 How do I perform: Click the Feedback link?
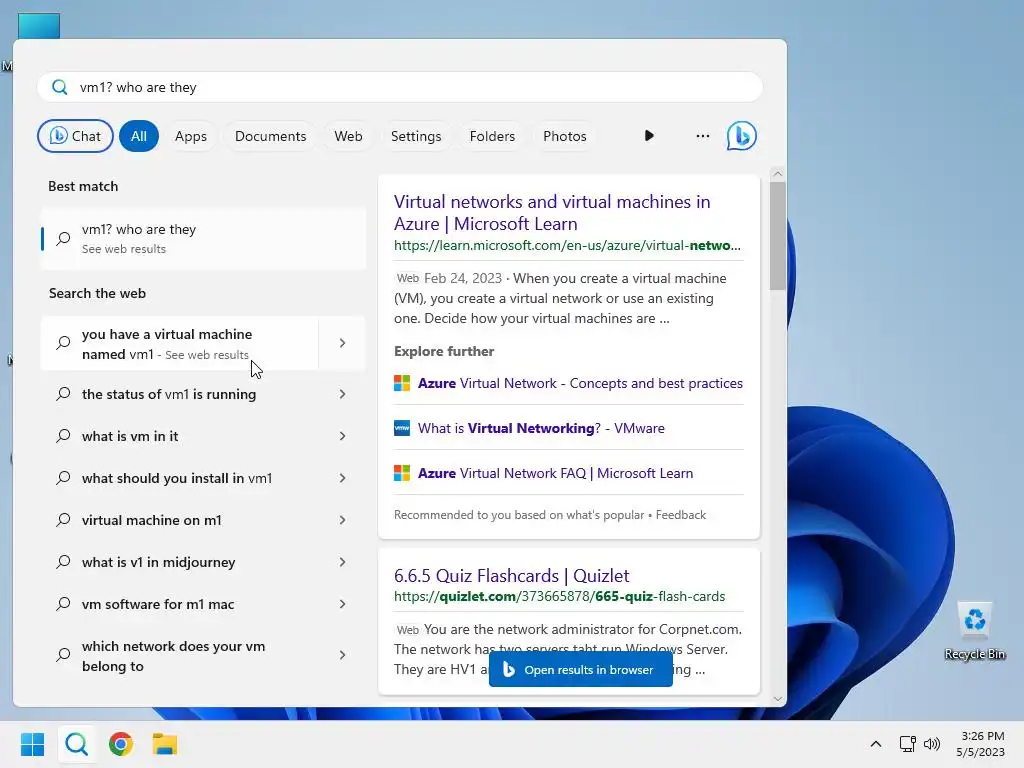pyautogui.click(x=680, y=515)
